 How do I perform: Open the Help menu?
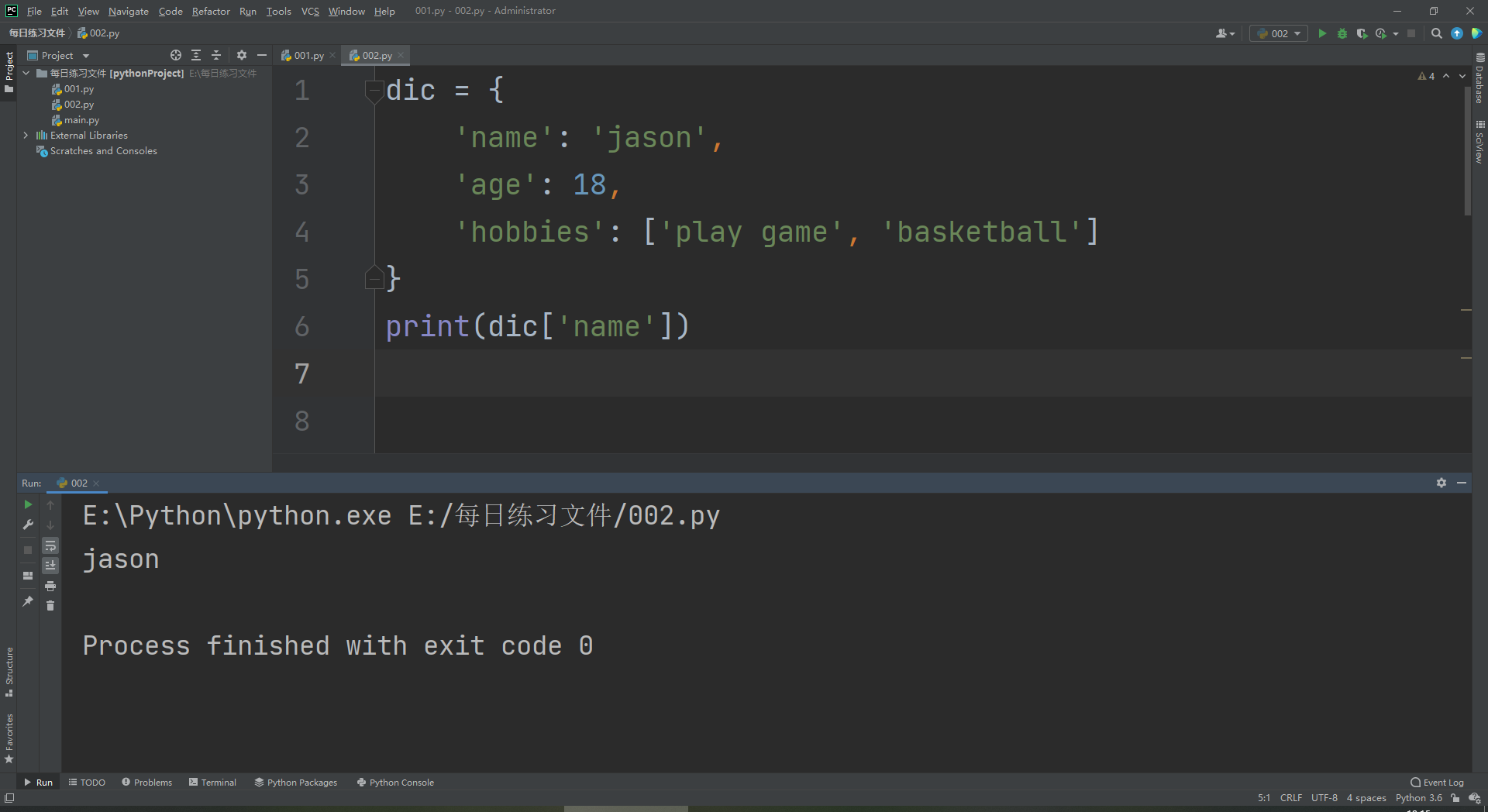click(x=384, y=11)
